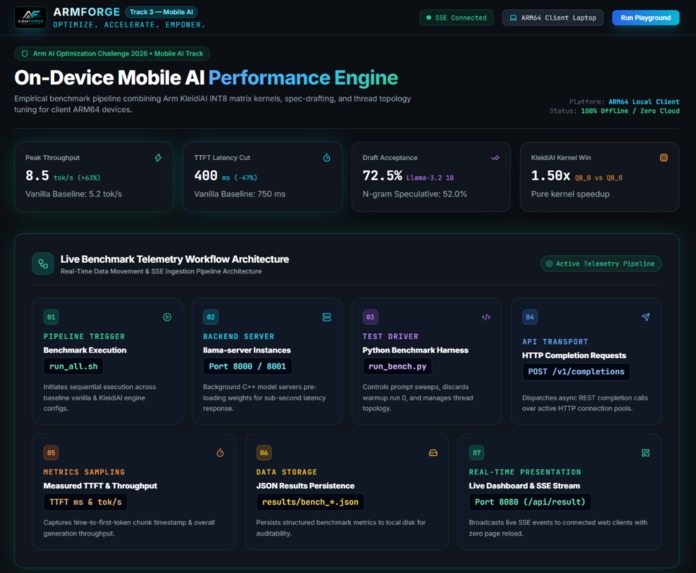The width and height of the screenshot is (696, 573).
Task: Click the chip icon on KleidiAI Kernel Win card
Action: point(664,158)
